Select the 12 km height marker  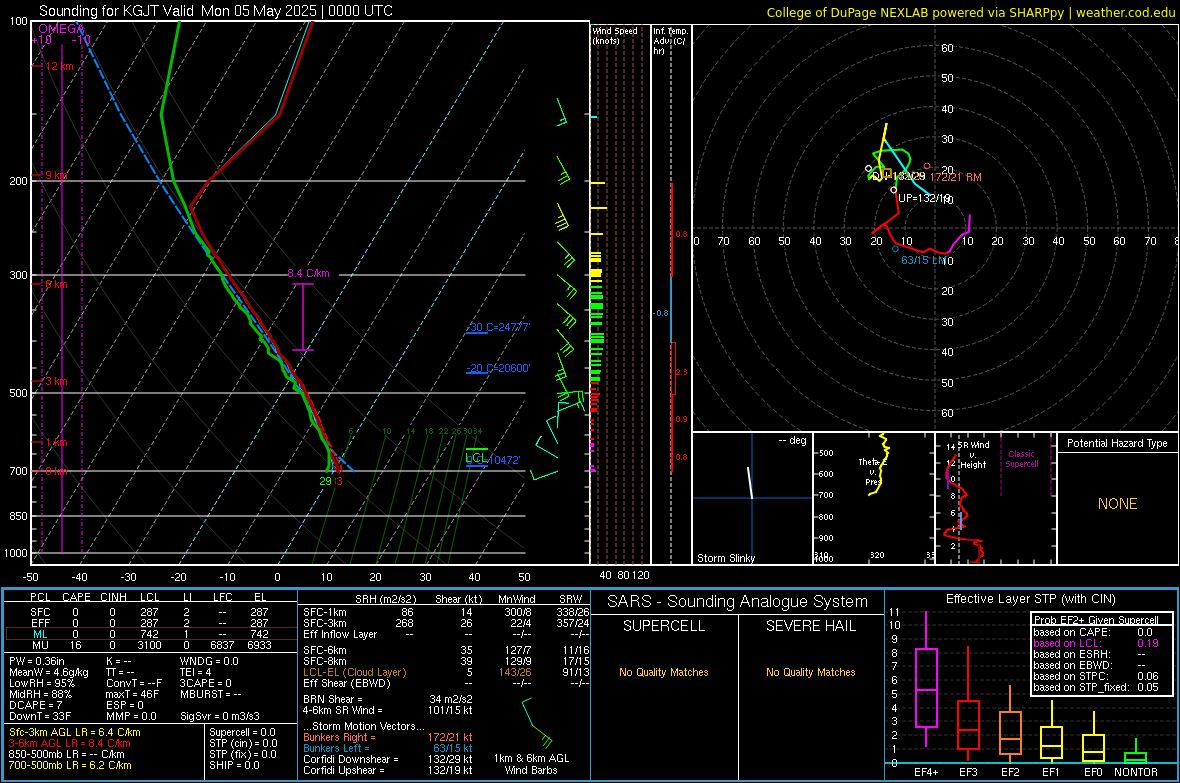[x=57, y=66]
